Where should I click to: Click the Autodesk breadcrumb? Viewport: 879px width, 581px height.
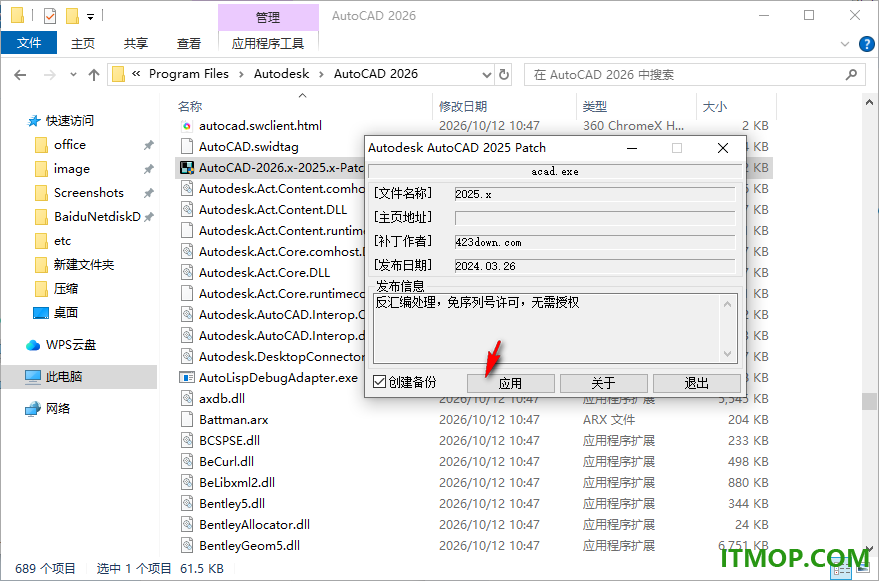point(281,74)
